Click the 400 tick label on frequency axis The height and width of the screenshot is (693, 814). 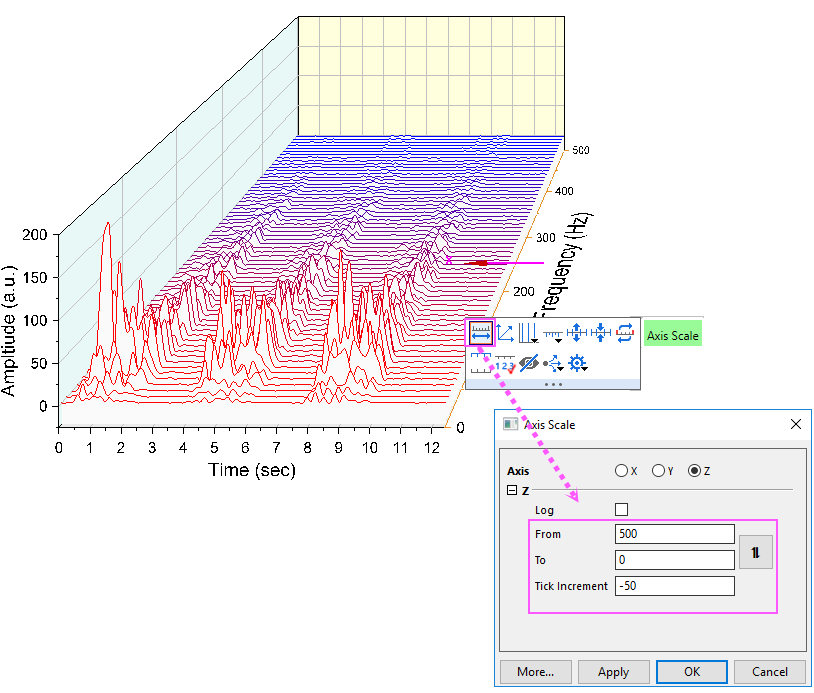click(564, 191)
